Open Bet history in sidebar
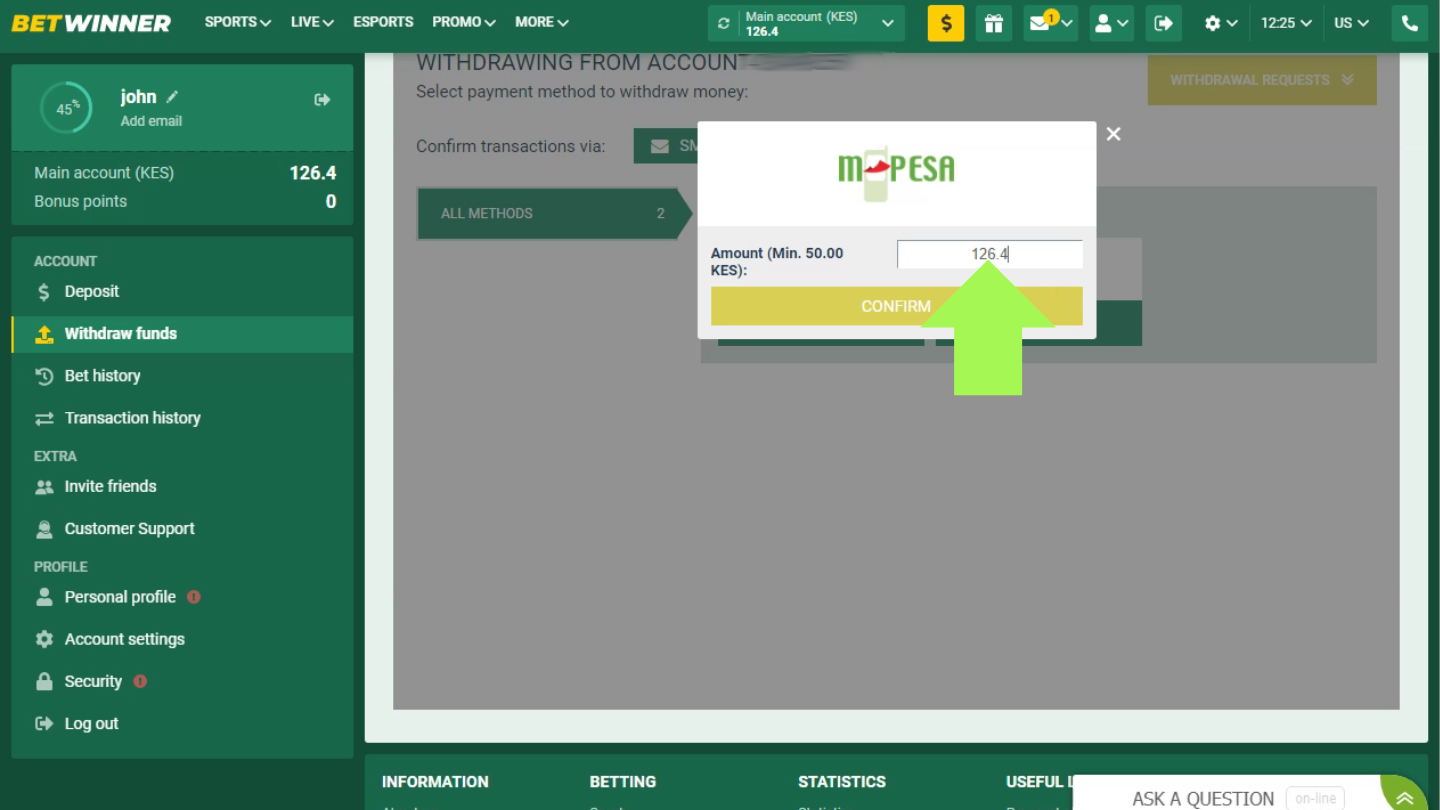1440x810 pixels. (102, 376)
